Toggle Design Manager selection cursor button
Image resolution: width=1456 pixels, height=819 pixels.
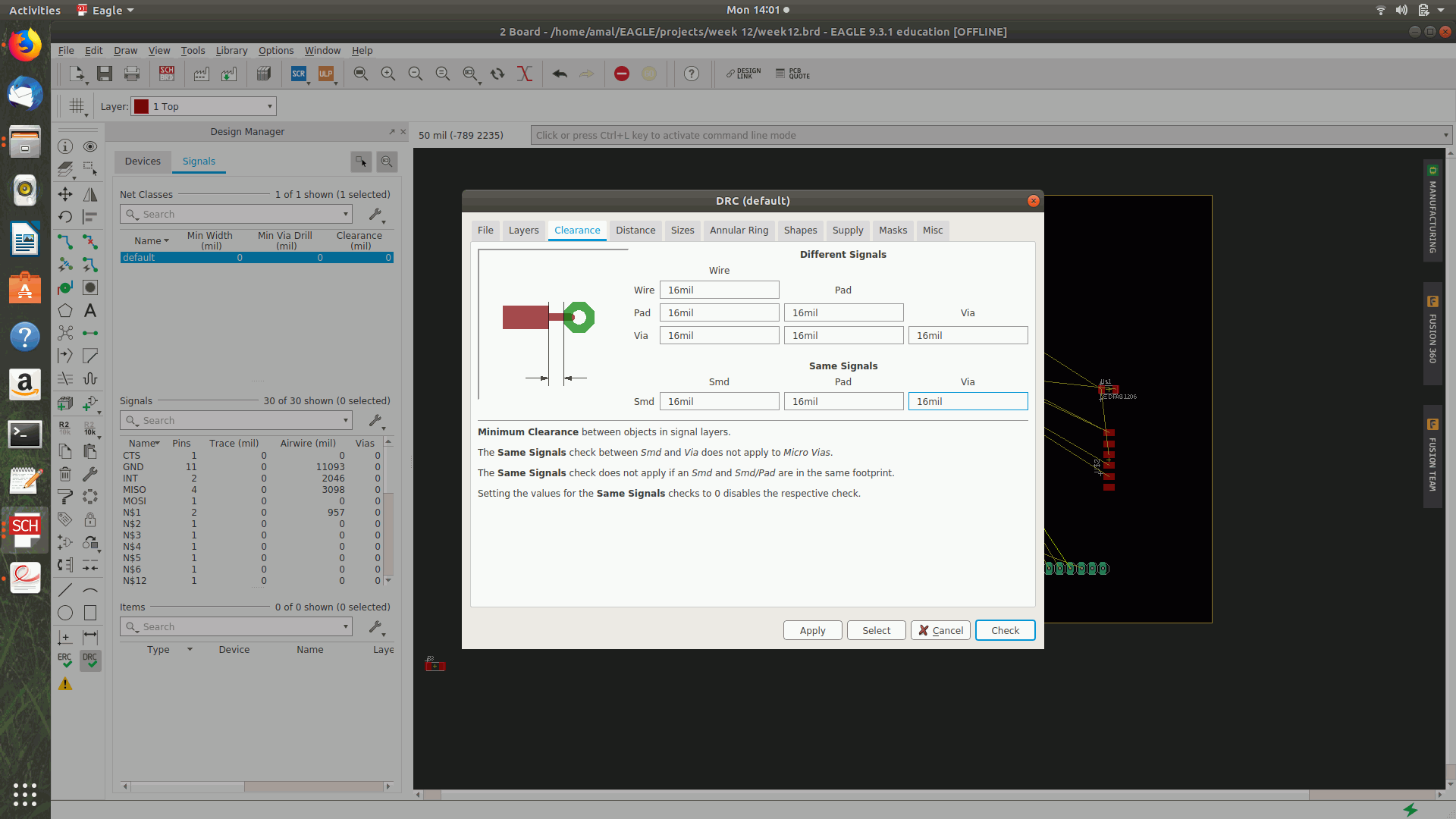tap(362, 162)
